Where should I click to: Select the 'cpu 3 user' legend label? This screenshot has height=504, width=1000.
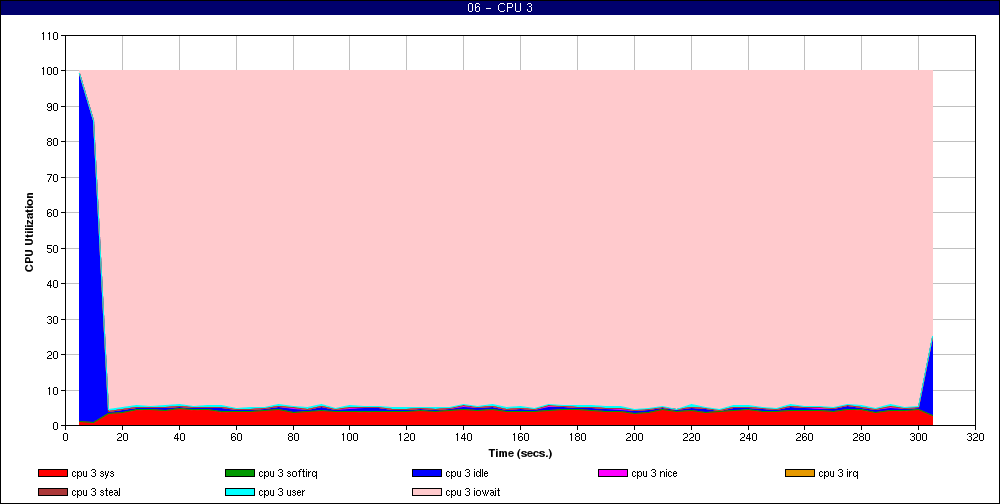click(282, 493)
